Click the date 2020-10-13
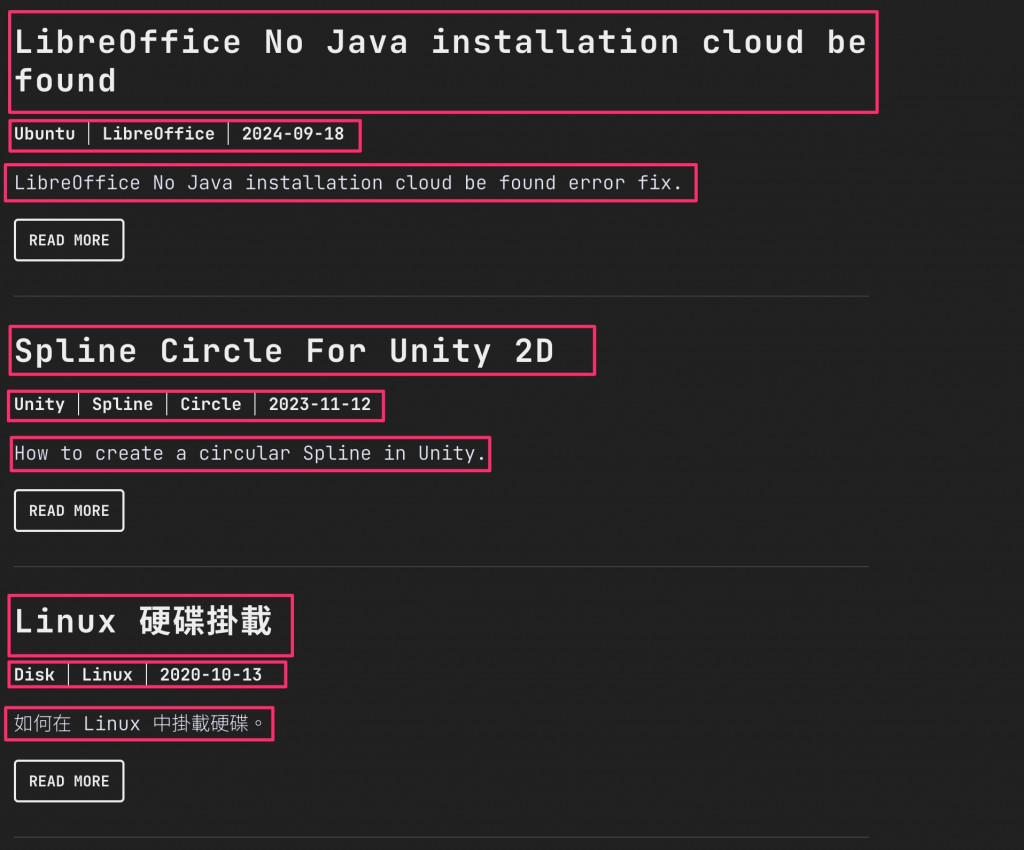Image resolution: width=1024 pixels, height=850 pixels. point(210,674)
